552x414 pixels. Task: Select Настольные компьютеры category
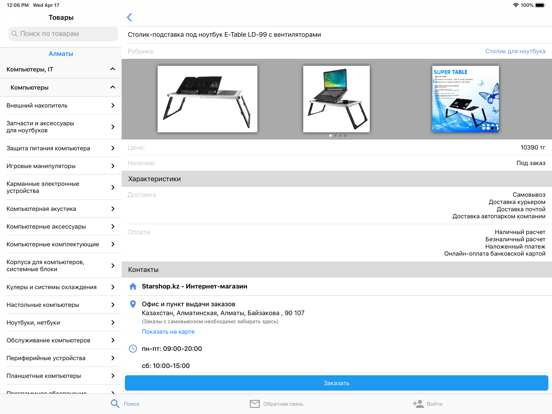(61, 305)
